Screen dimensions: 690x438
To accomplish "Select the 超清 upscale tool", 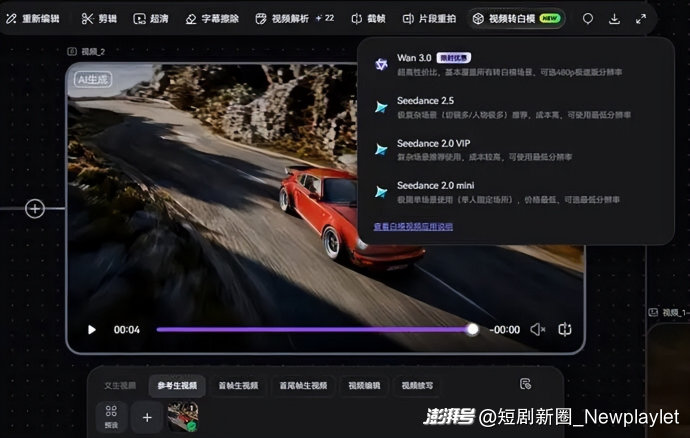I will [150, 18].
